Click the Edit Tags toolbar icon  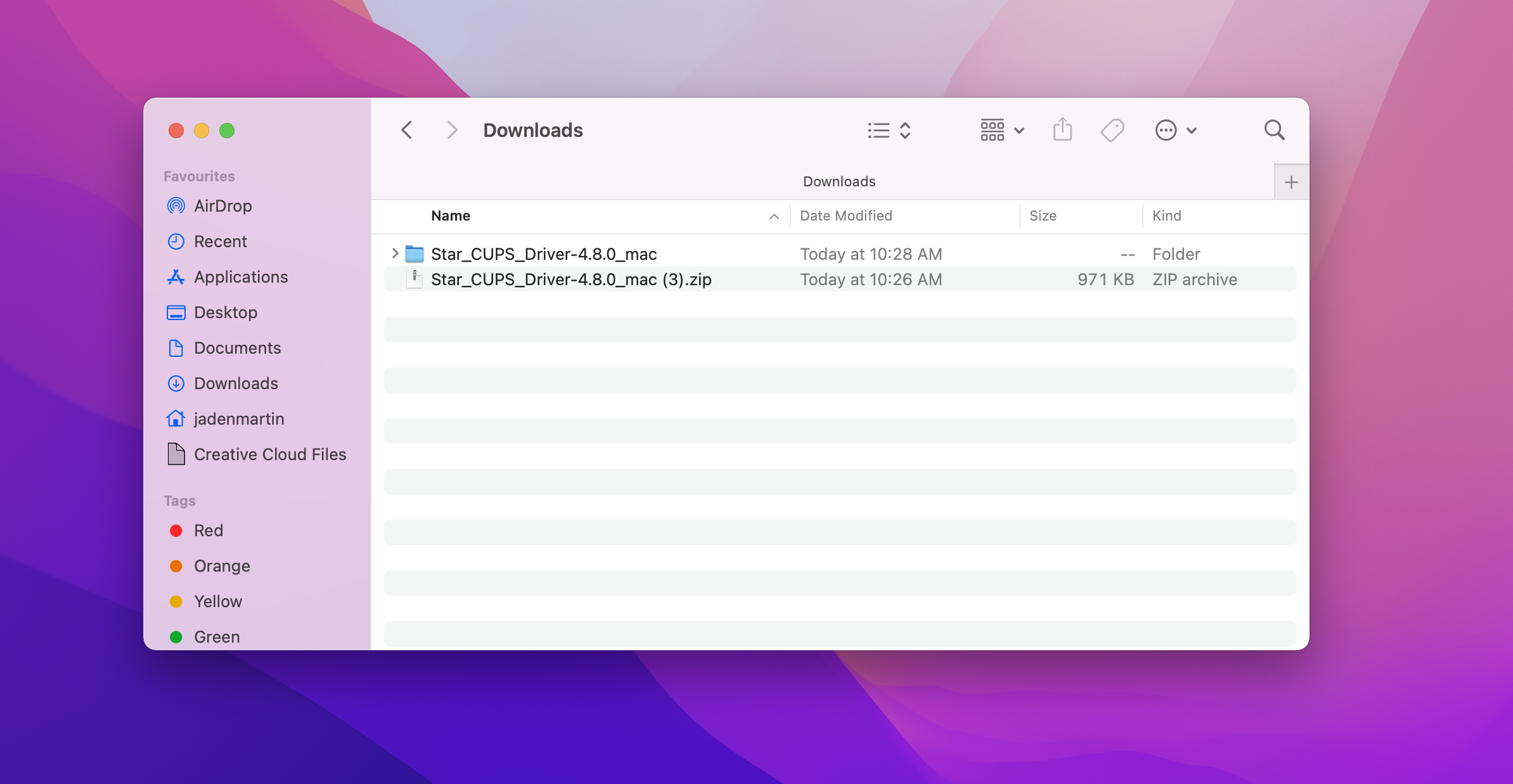(1112, 131)
